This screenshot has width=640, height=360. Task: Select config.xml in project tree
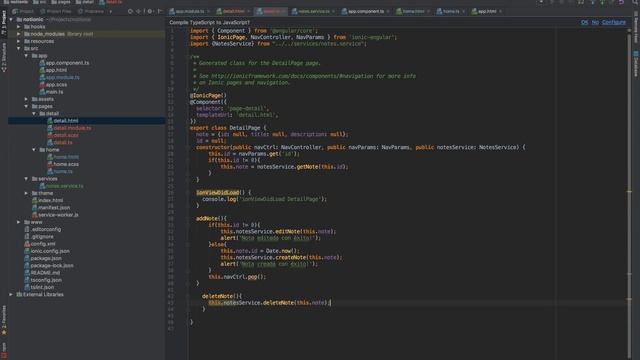click(x=40, y=244)
